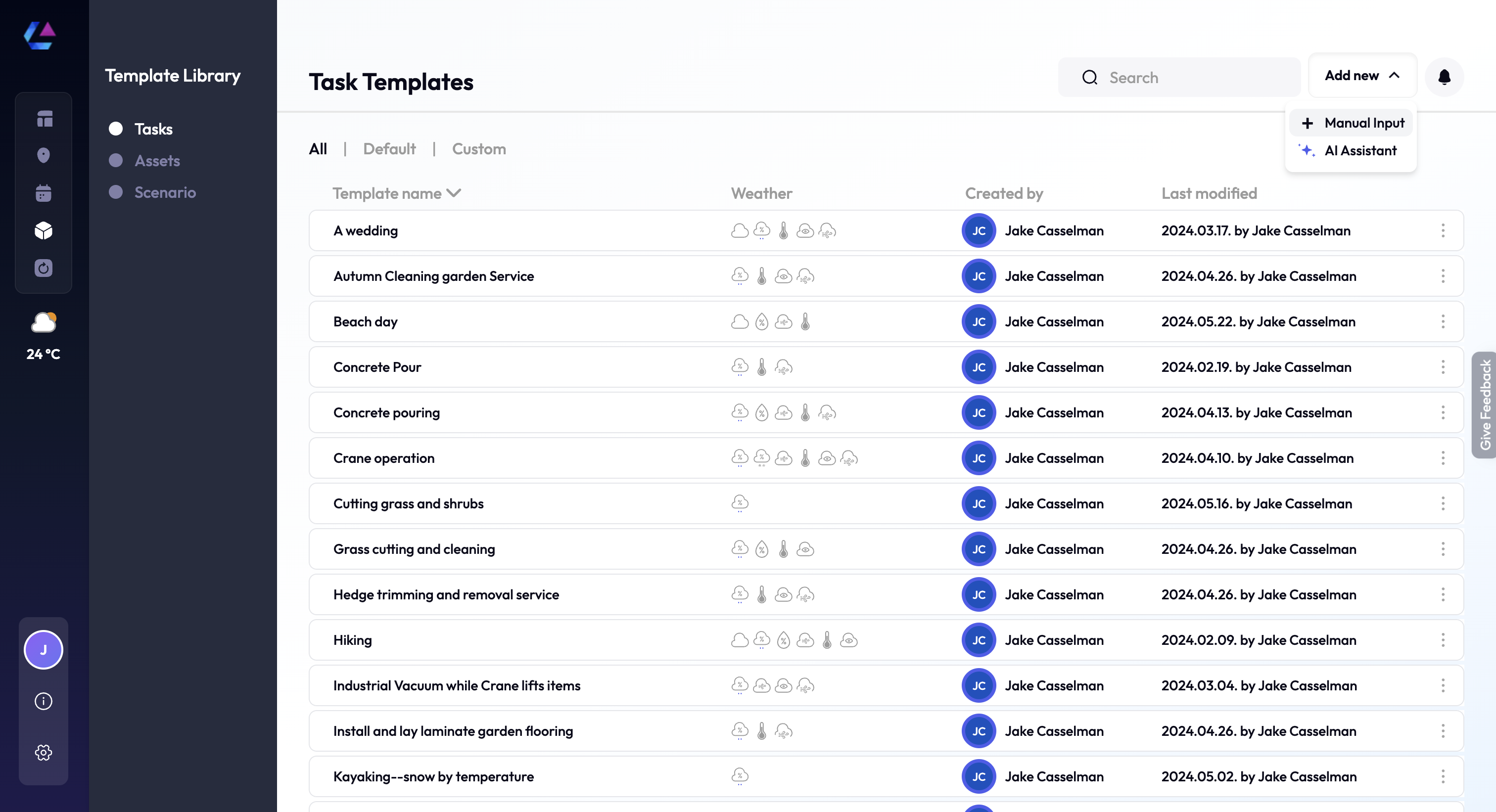Select the refresh scenario icon in the sidebar
Screen dimensions: 1496x812
coord(44,268)
